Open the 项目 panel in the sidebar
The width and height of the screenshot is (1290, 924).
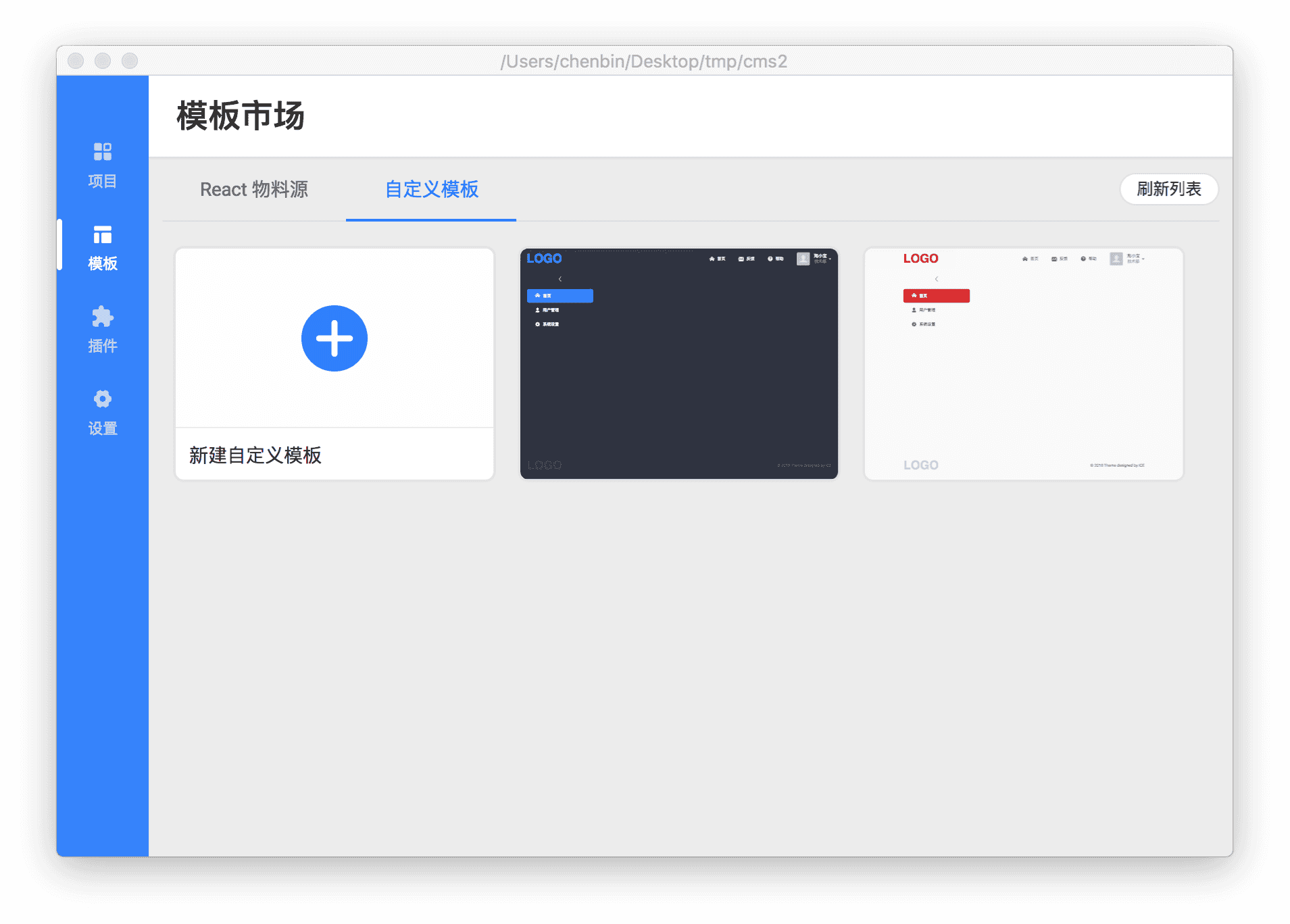coord(102,164)
